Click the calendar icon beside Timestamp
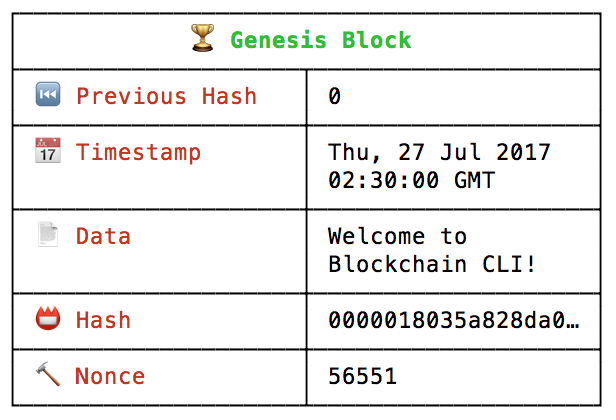 click(x=48, y=150)
